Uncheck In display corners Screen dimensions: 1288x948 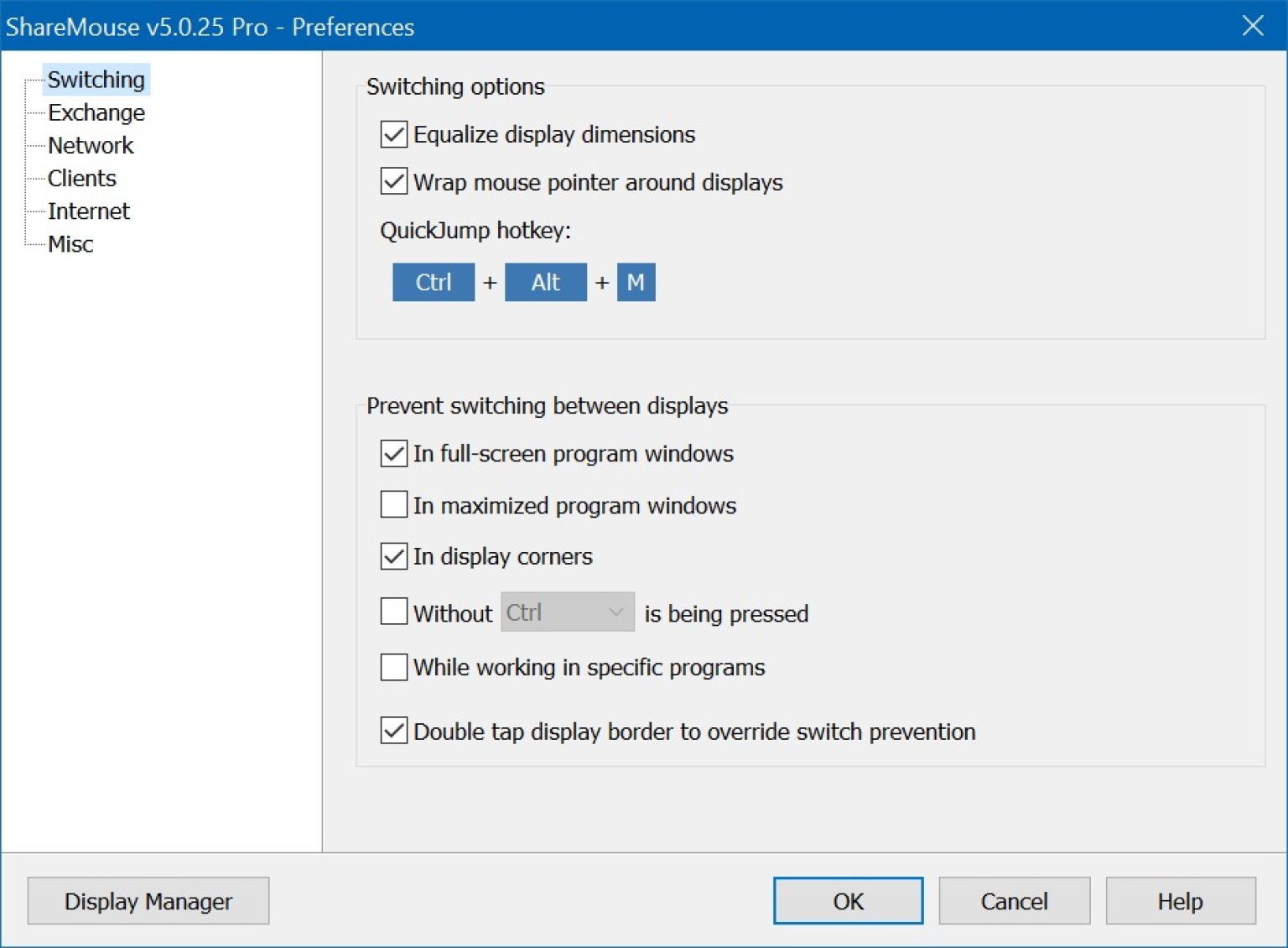click(x=392, y=555)
